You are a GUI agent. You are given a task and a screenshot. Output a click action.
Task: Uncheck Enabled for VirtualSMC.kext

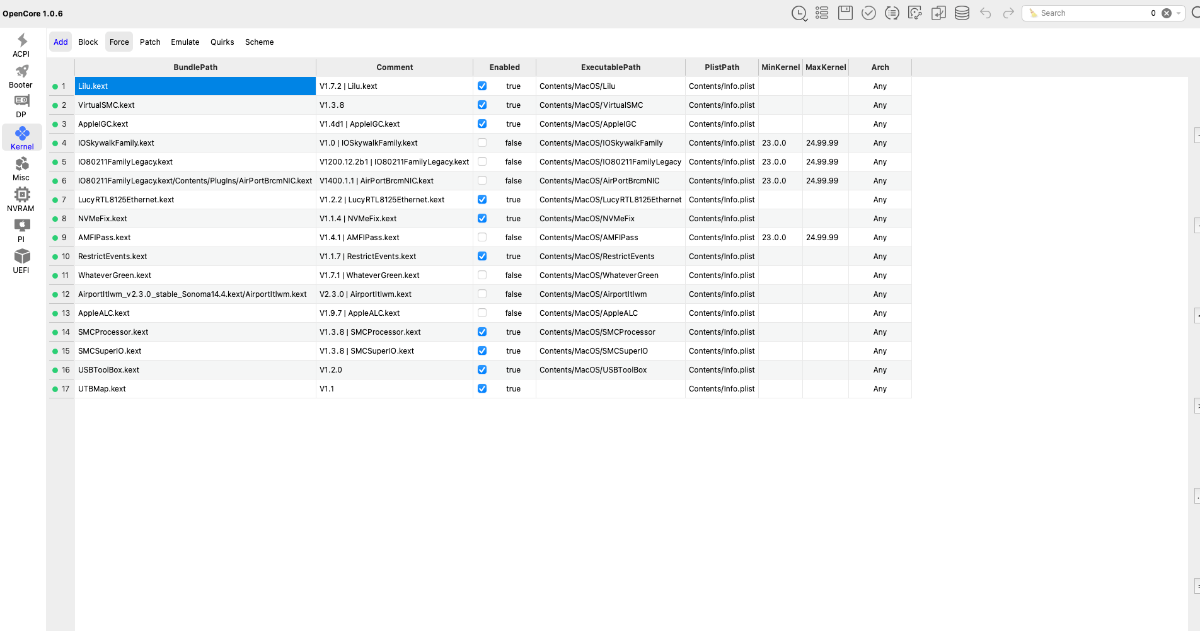482,105
